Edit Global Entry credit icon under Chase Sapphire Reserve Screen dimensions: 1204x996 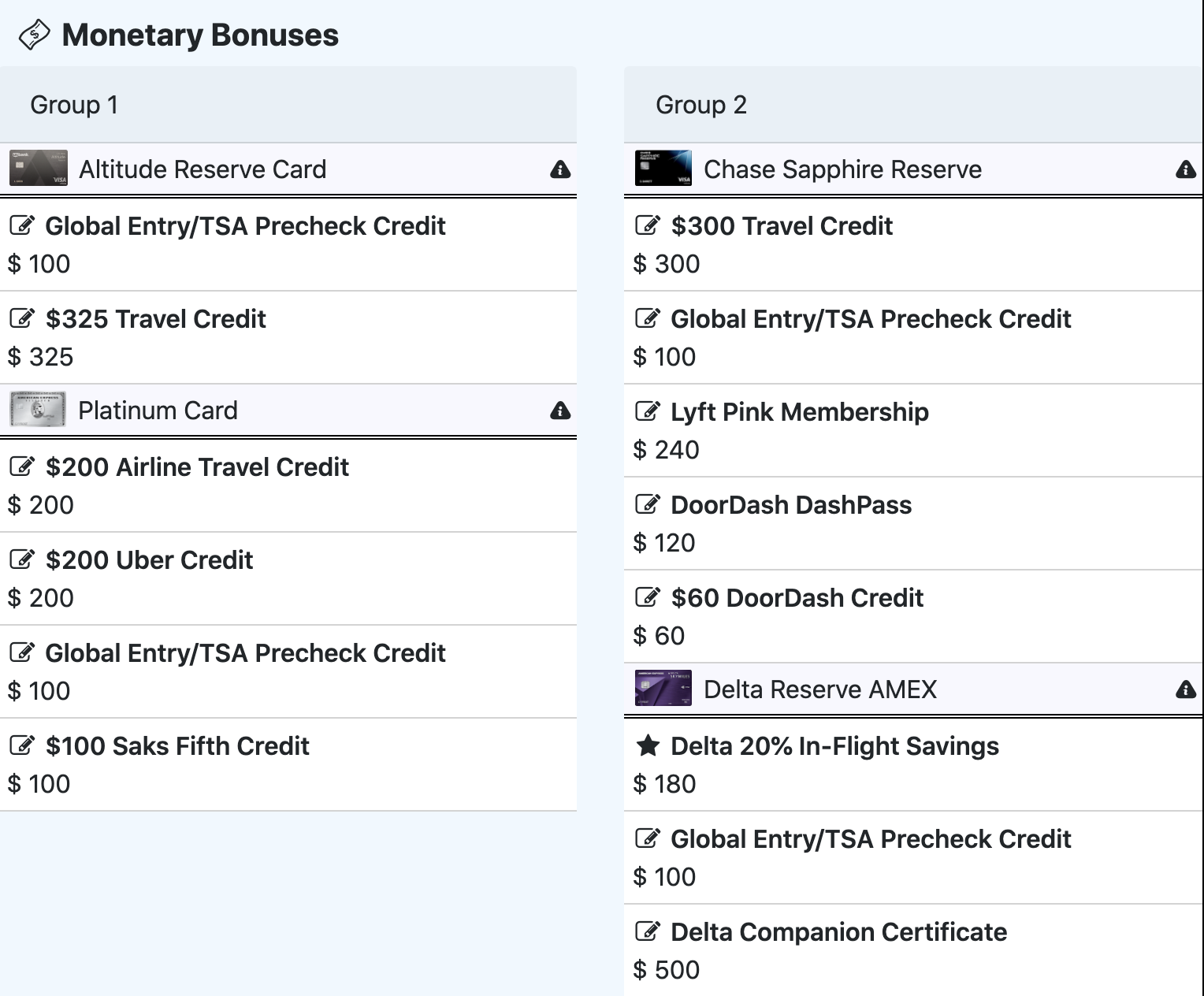(648, 318)
